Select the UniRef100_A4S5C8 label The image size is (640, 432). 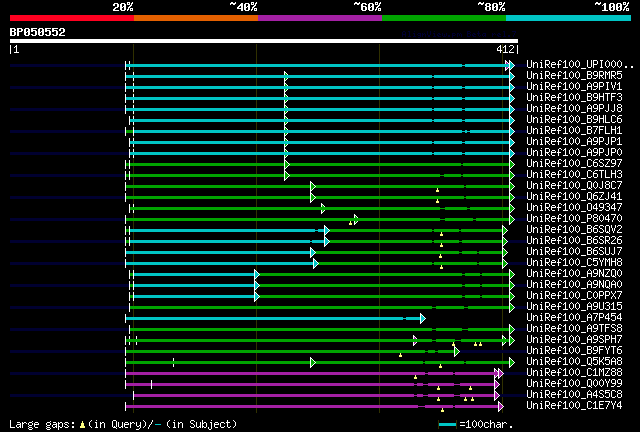tap(574, 395)
